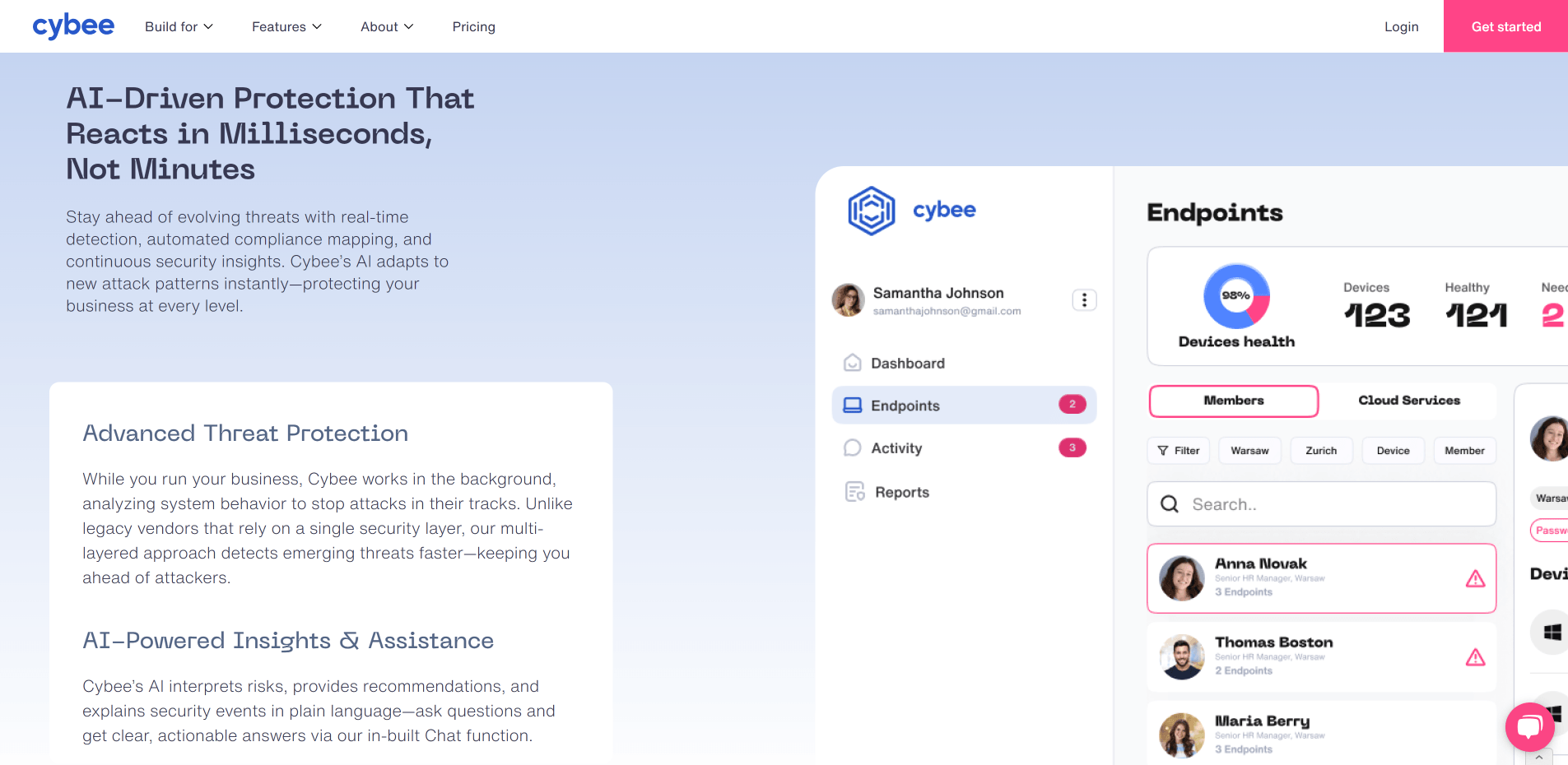Open the Login link

pyautogui.click(x=1401, y=26)
